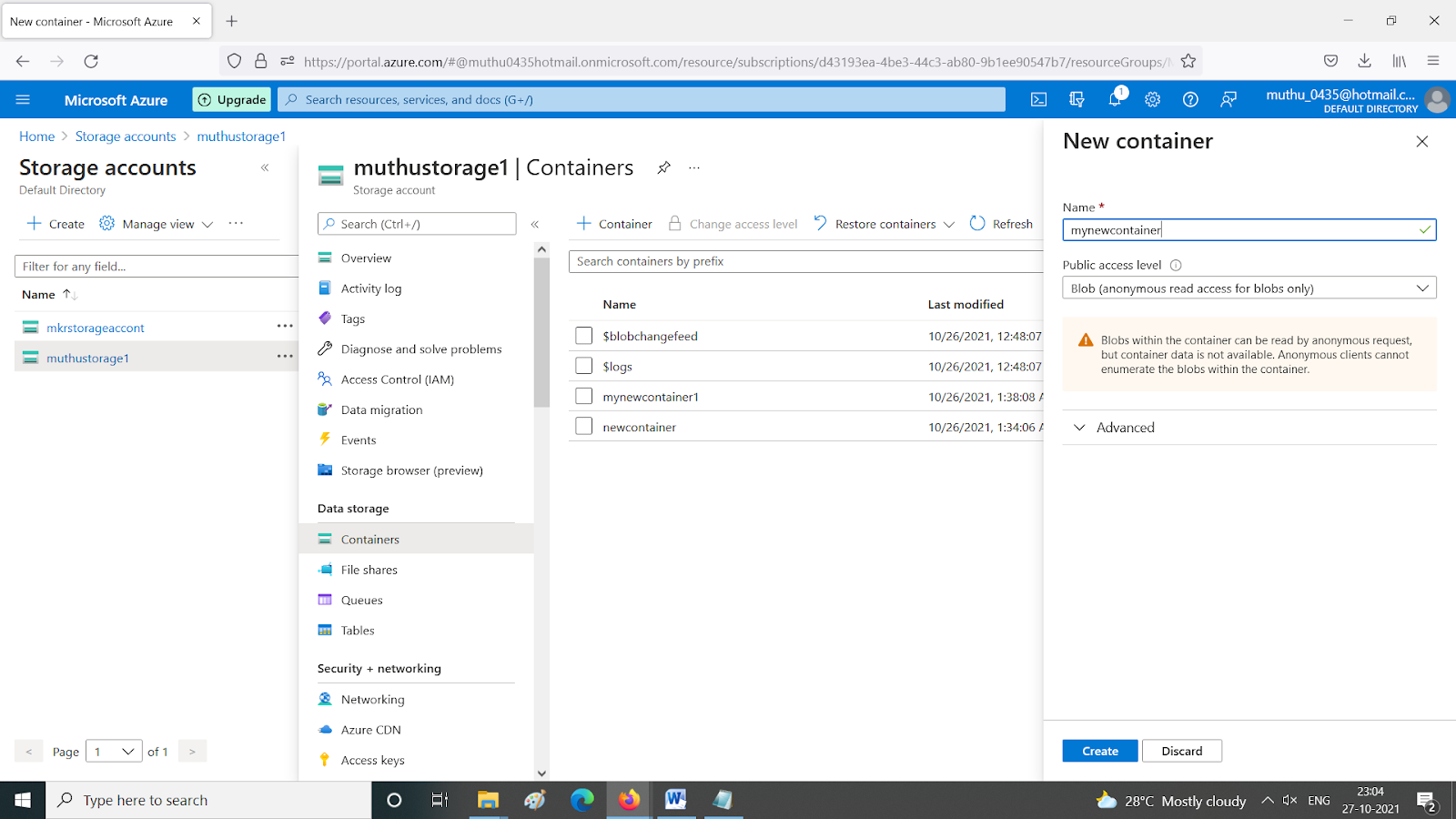Viewport: 1456px width, 819px height.
Task: Click the Public access level info icon
Action: pos(1176,266)
